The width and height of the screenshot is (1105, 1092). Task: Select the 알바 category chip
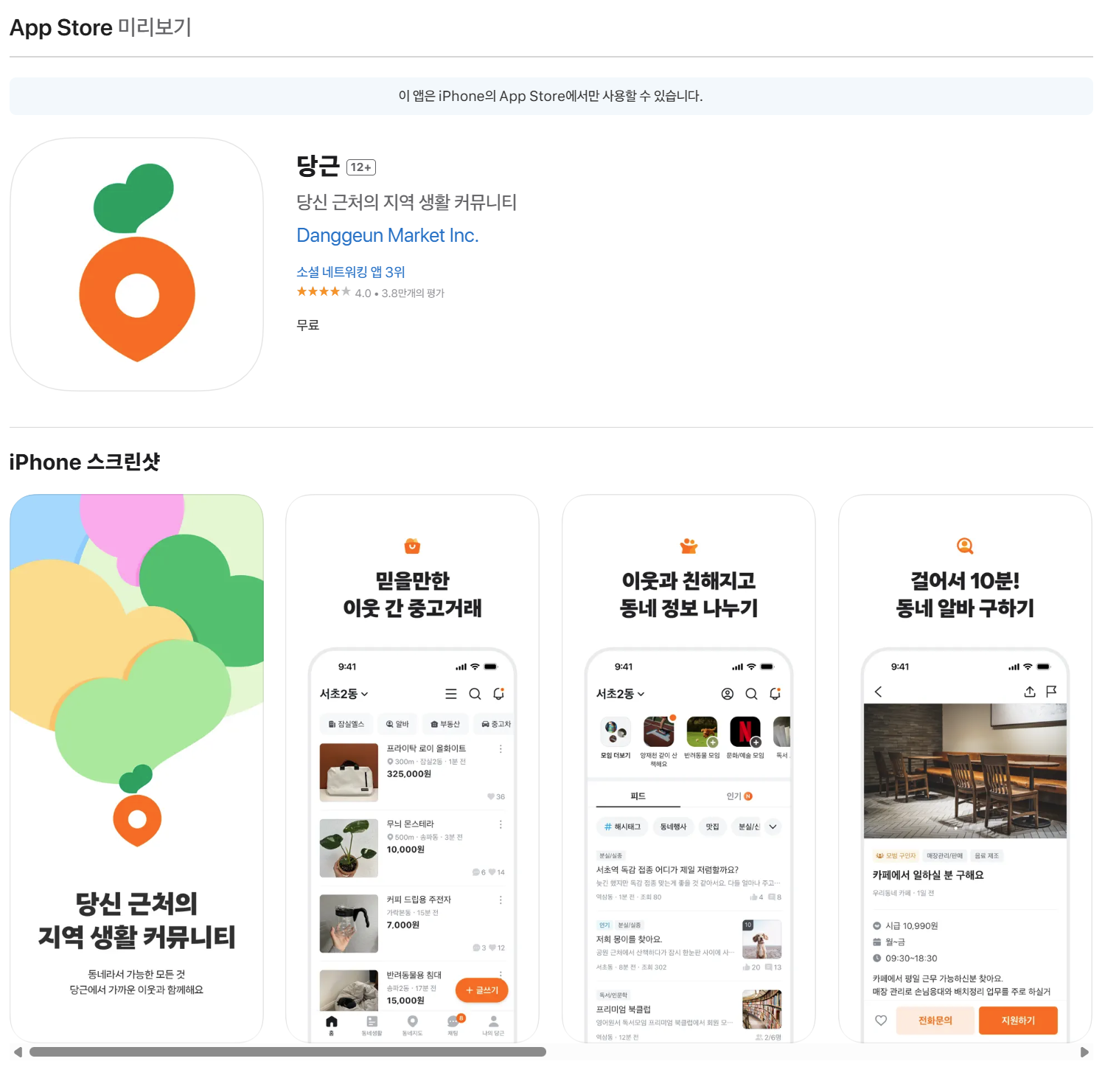click(x=397, y=724)
